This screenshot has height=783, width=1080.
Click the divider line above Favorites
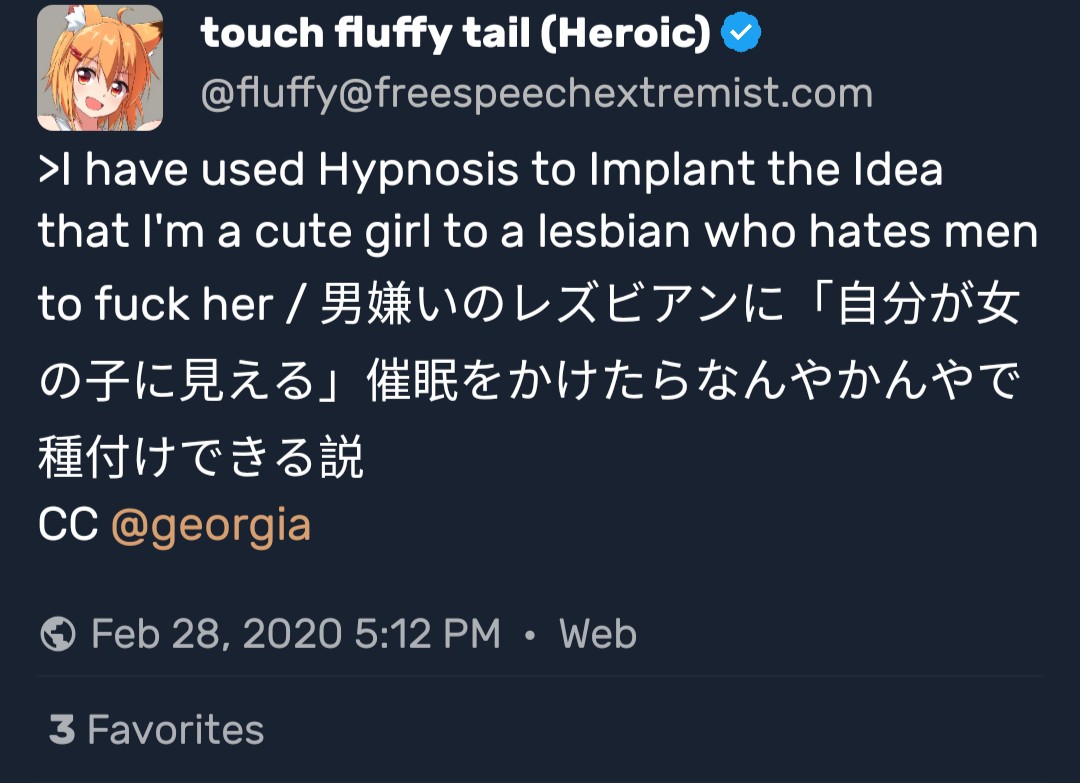(x=540, y=676)
